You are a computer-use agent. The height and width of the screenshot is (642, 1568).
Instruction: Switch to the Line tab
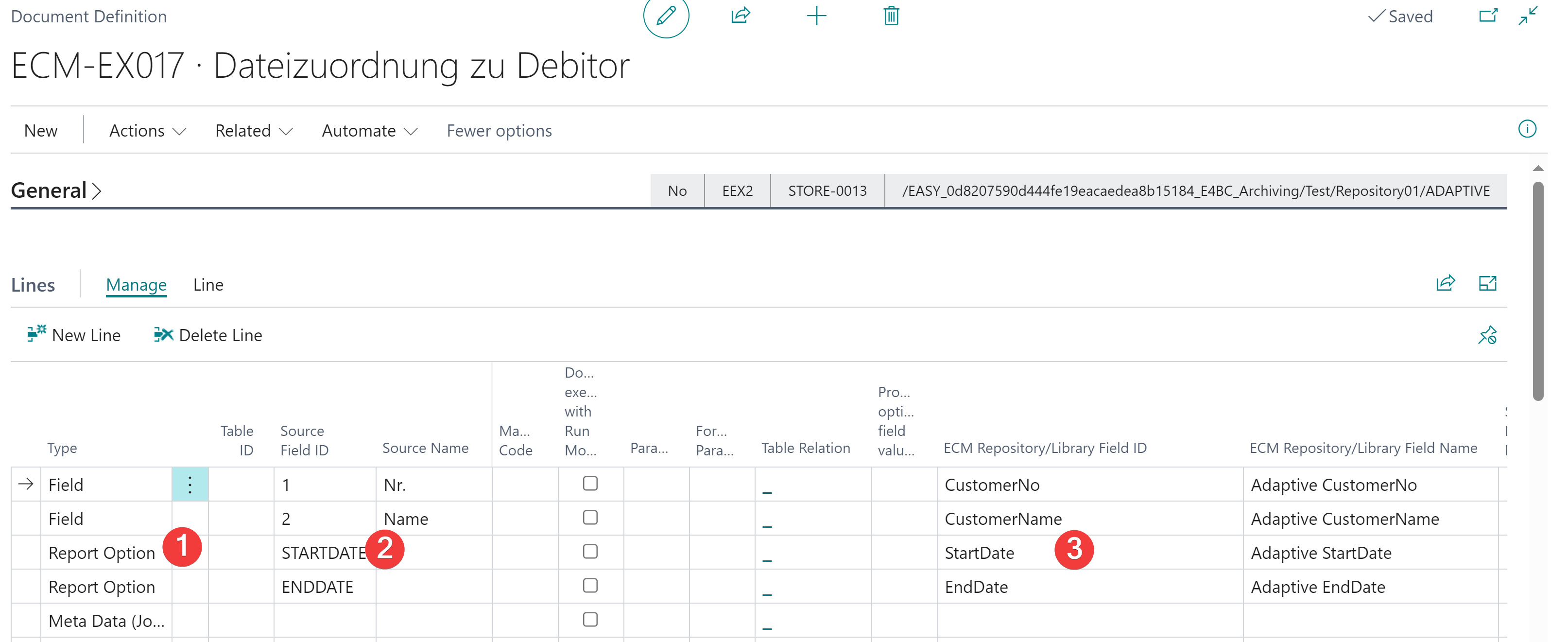point(208,285)
